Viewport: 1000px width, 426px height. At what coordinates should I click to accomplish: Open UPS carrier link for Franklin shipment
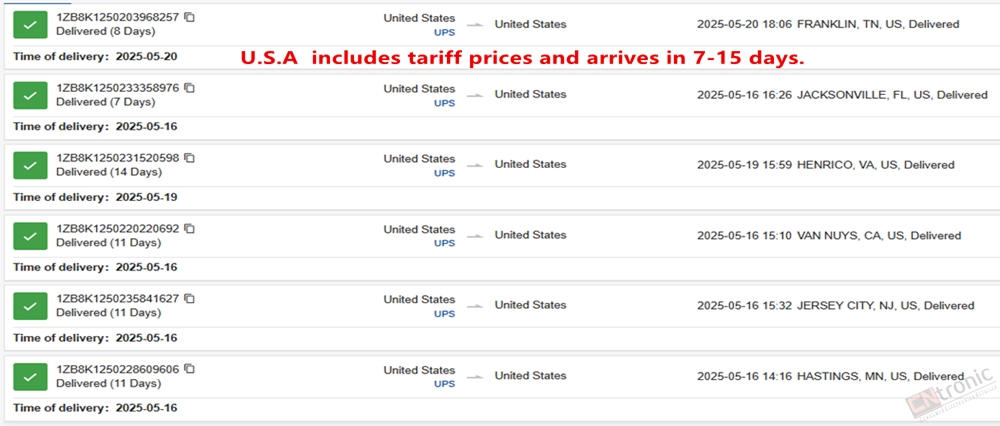445,33
